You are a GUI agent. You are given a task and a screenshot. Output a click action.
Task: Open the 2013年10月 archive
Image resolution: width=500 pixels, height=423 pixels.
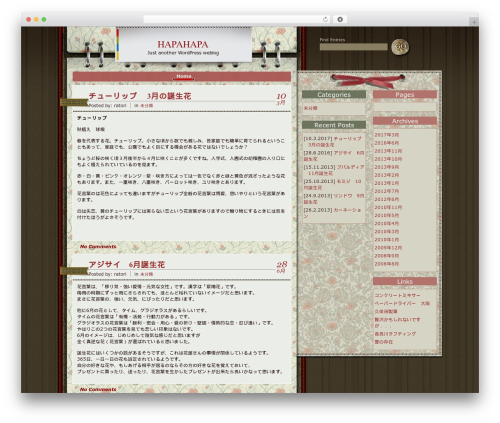(388, 159)
